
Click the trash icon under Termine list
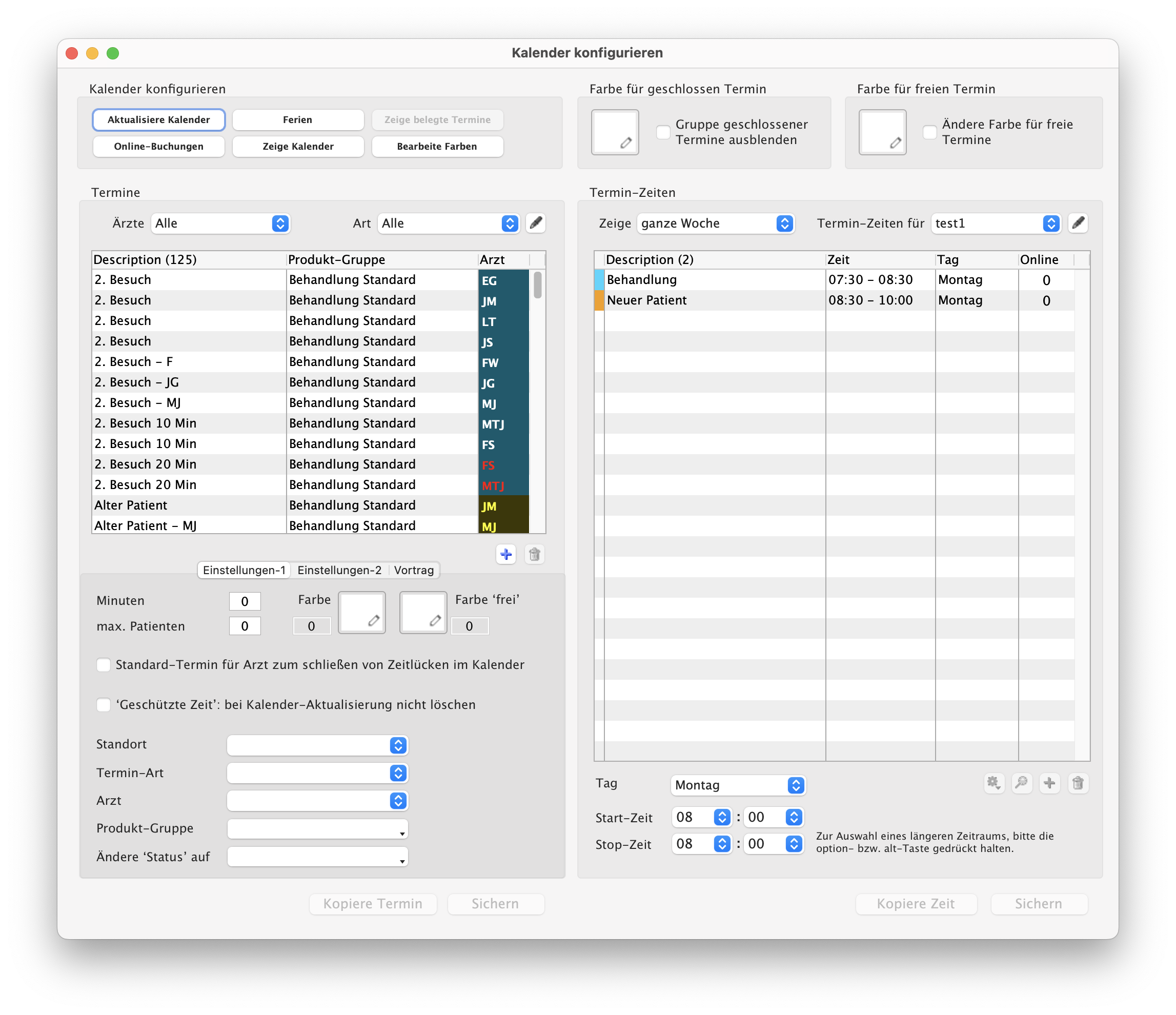(x=534, y=554)
